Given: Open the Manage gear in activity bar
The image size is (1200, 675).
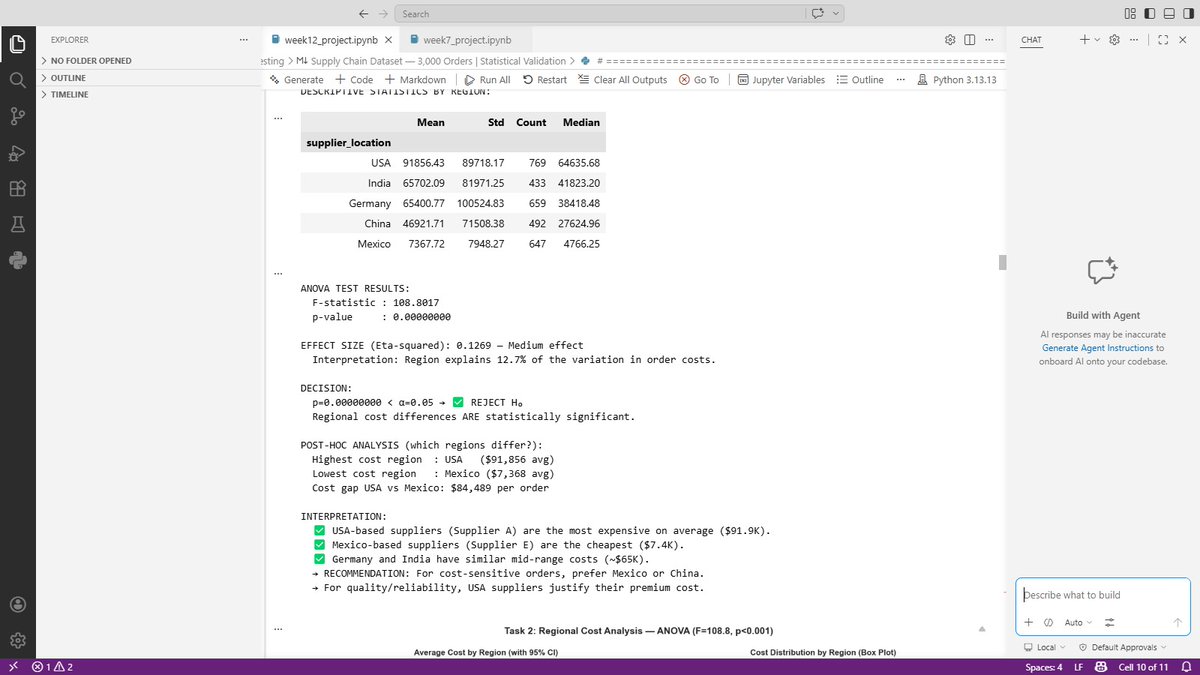Looking at the screenshot, I should click(x=17, y=640).
